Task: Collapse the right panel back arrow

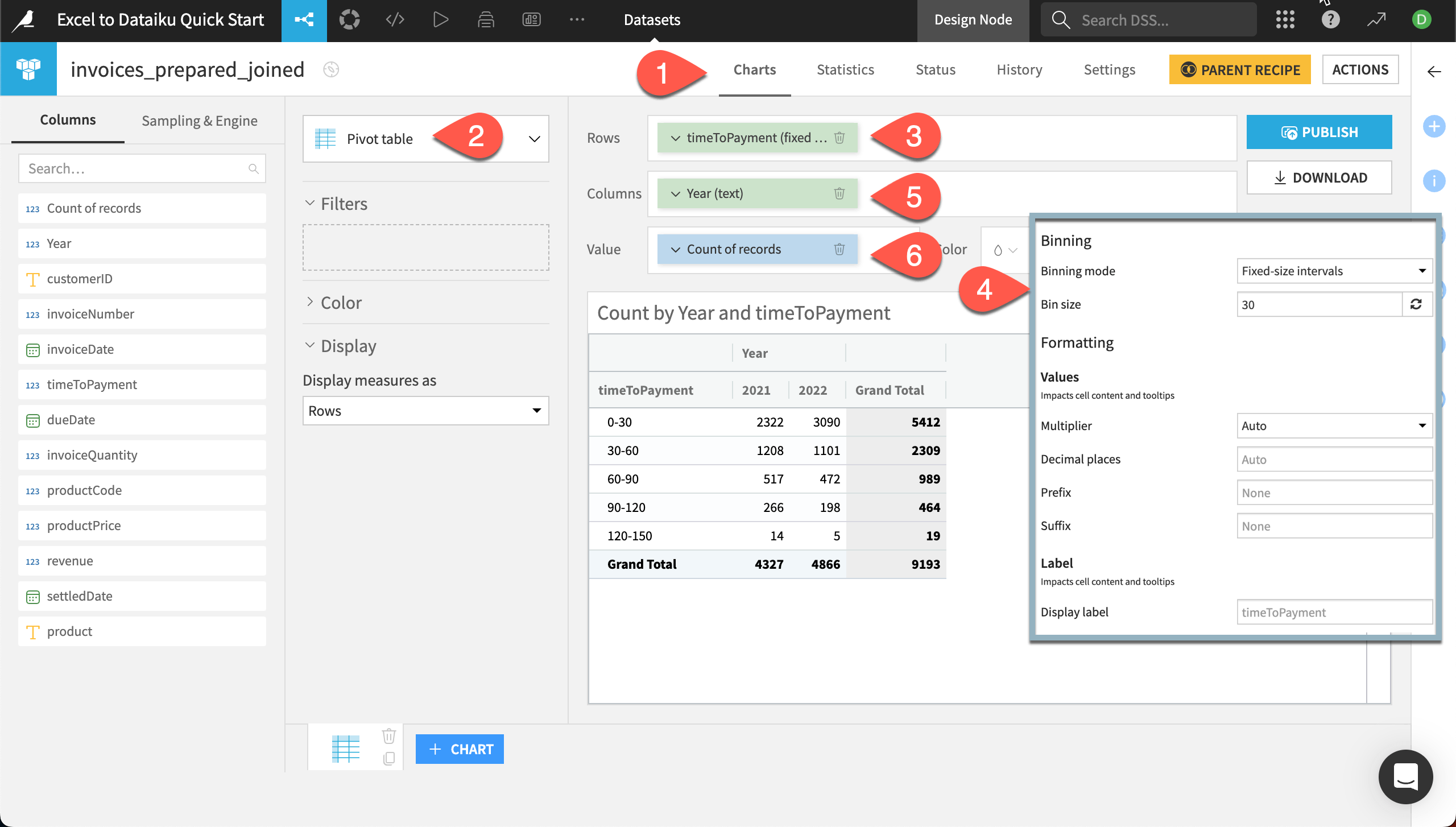Action: (1434, 71)
